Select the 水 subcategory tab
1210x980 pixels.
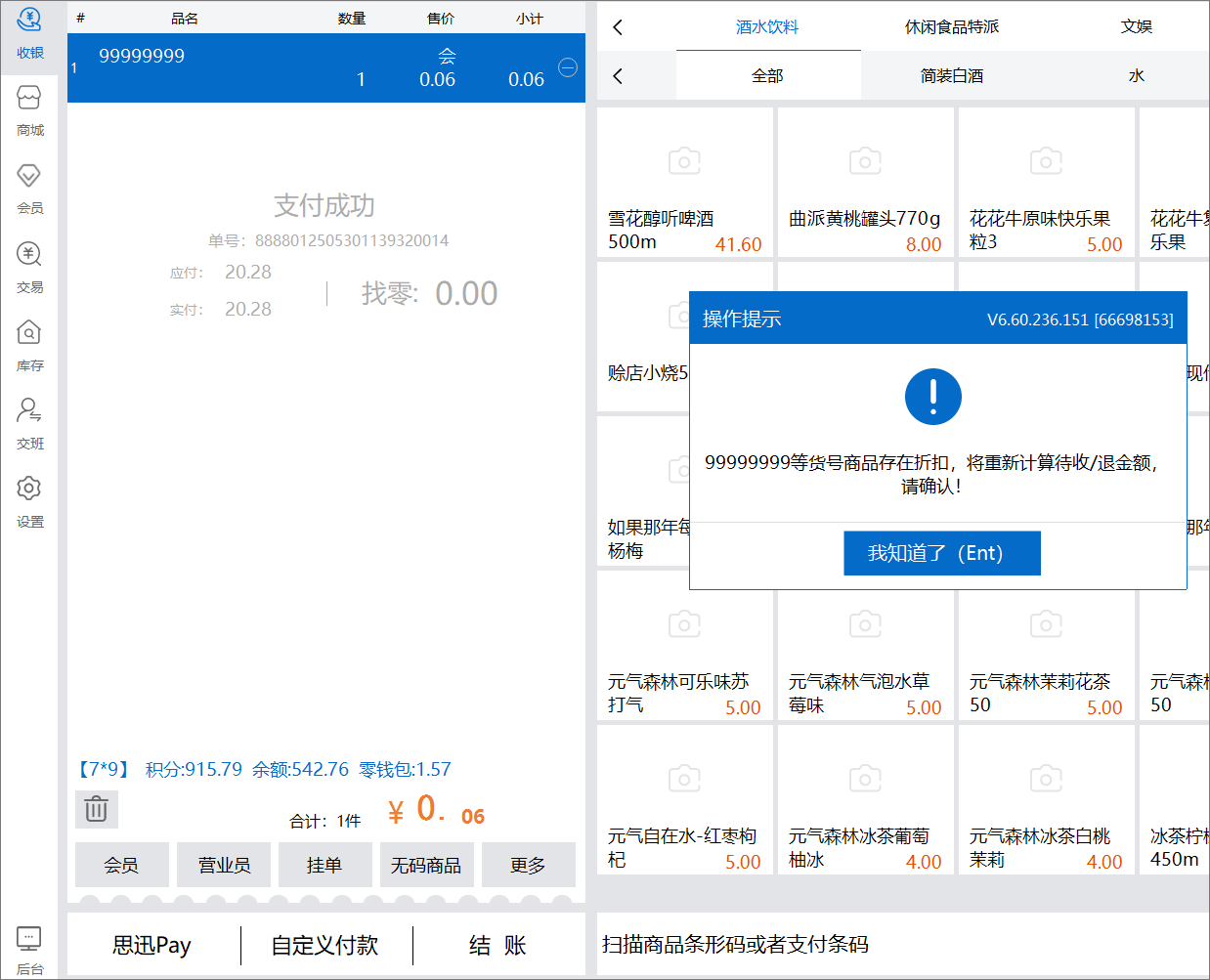point(1136,76)
